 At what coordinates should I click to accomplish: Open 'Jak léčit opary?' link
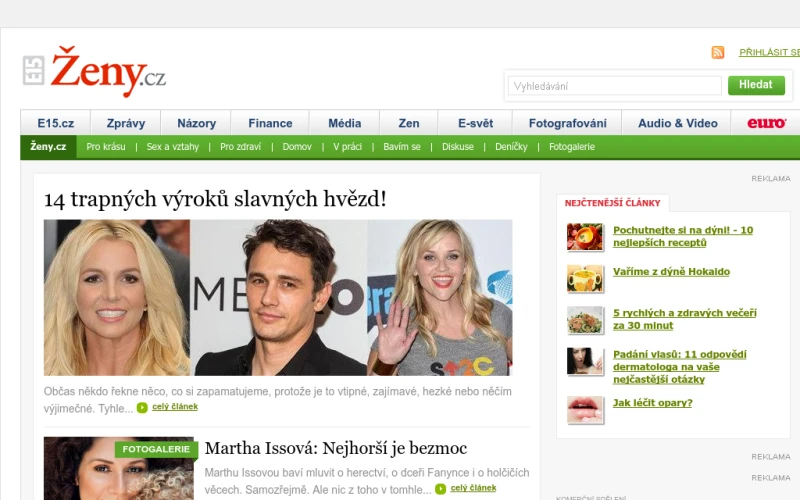[653, 403]
